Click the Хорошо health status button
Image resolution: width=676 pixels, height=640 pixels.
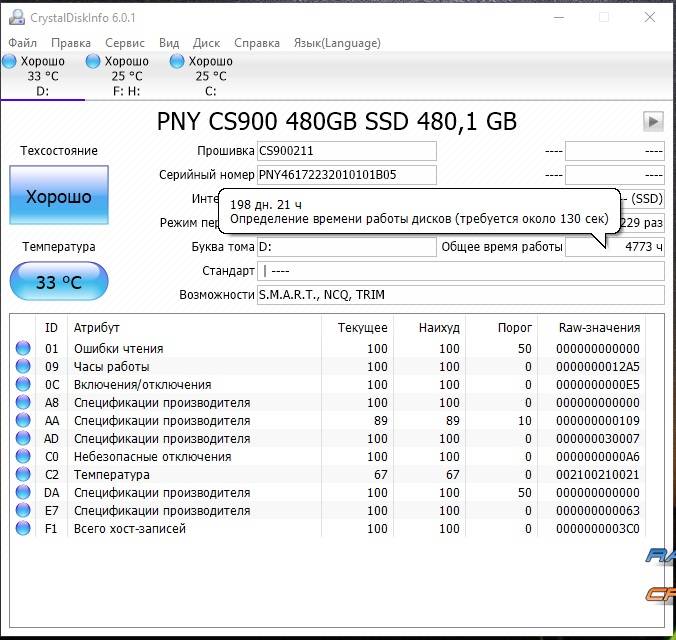coord(59,195)
